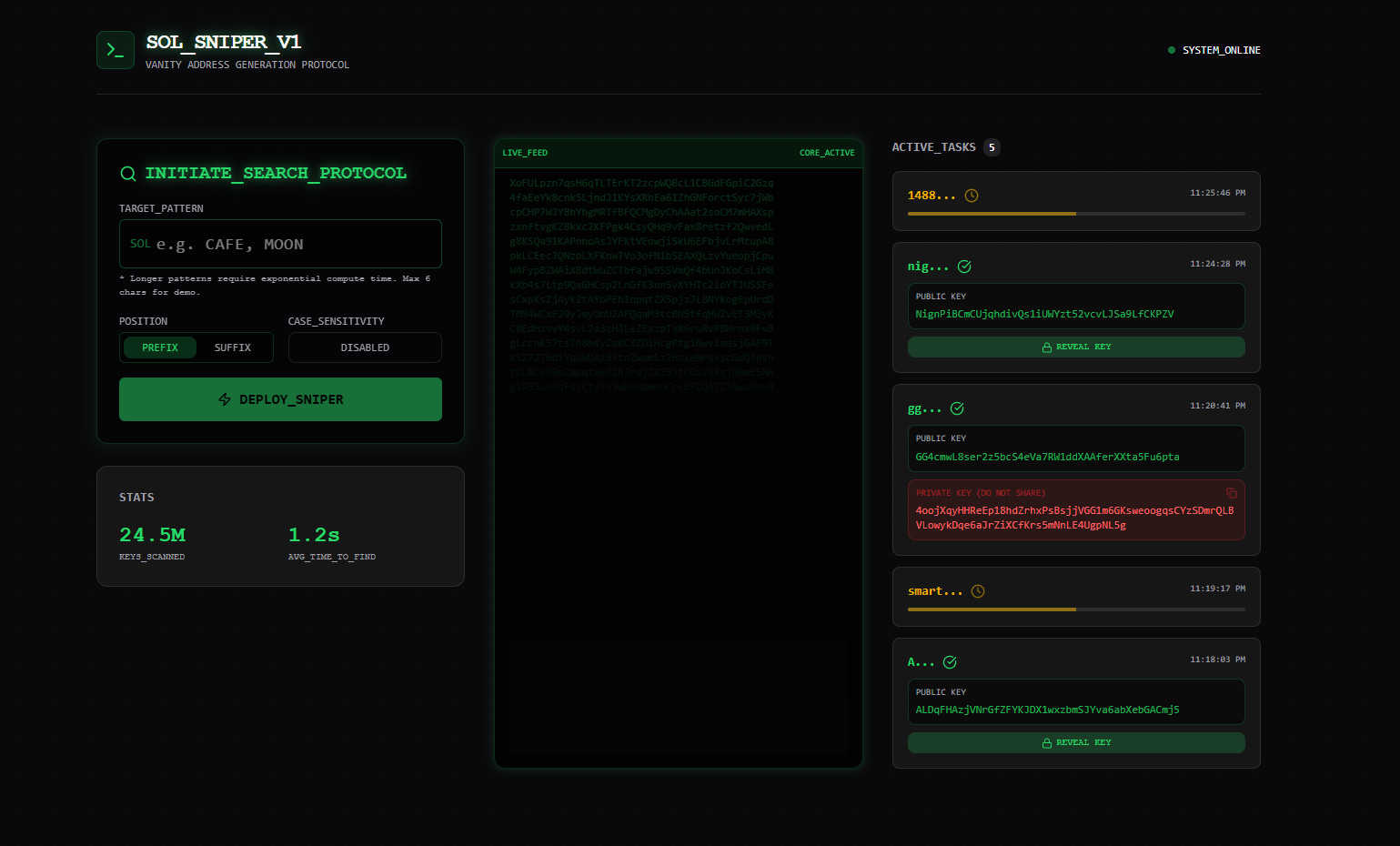Click public key ALDqFHAzjVNrGfZFYKJDX1wxzbmSJYva6abXebGACmj5
The height and width of the screenshot is (846, 1400).
(x=1047, y=710)
